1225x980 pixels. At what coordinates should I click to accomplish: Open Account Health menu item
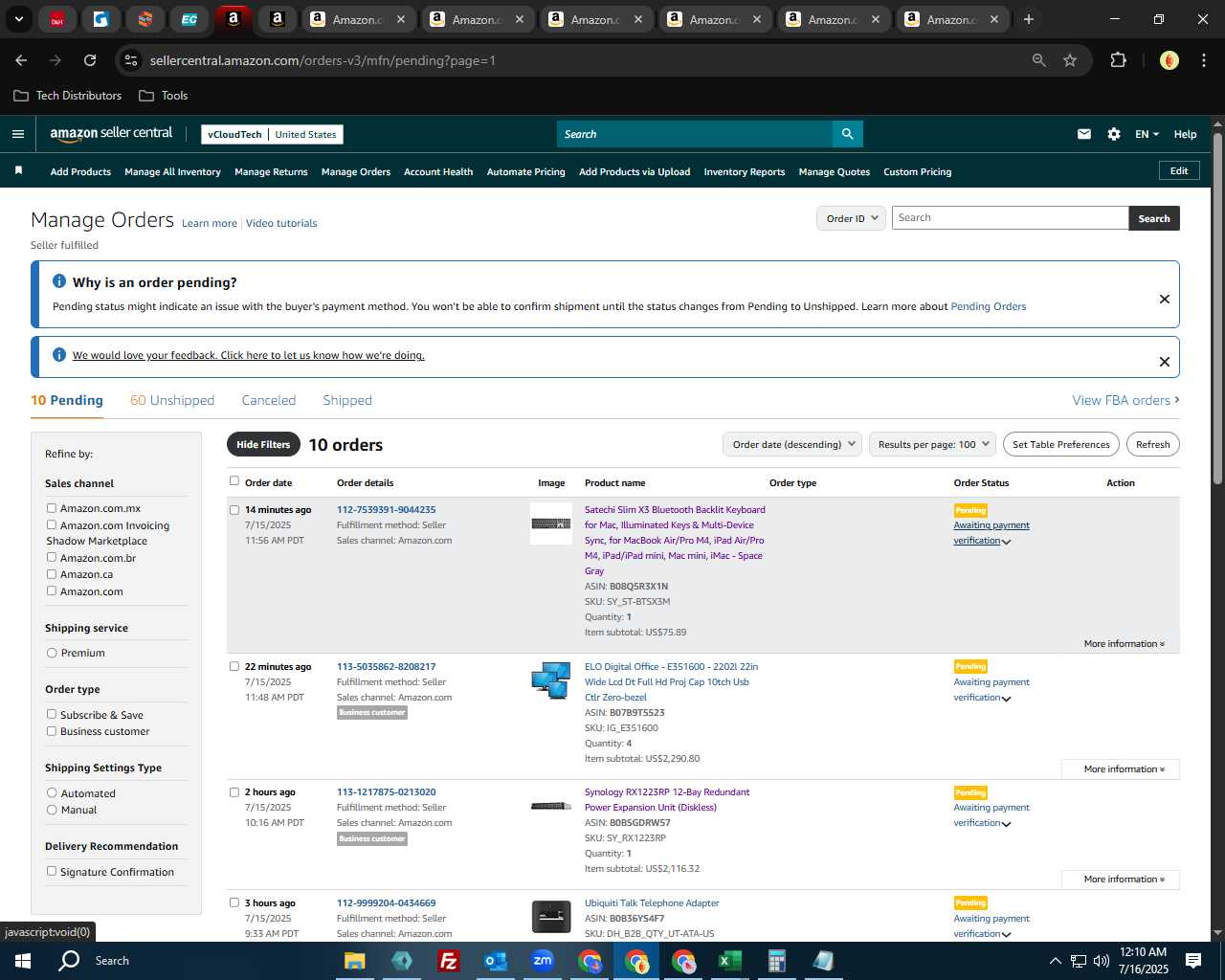[438, 172]
